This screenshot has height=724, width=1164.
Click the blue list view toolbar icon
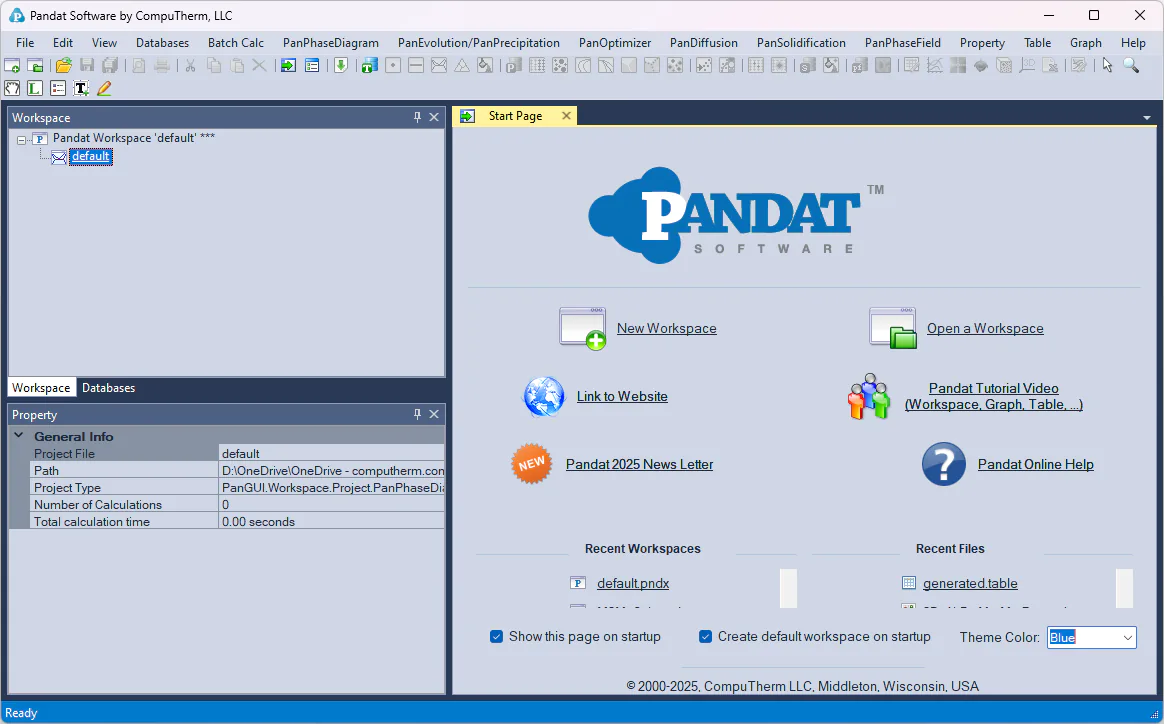pos(312,65)
